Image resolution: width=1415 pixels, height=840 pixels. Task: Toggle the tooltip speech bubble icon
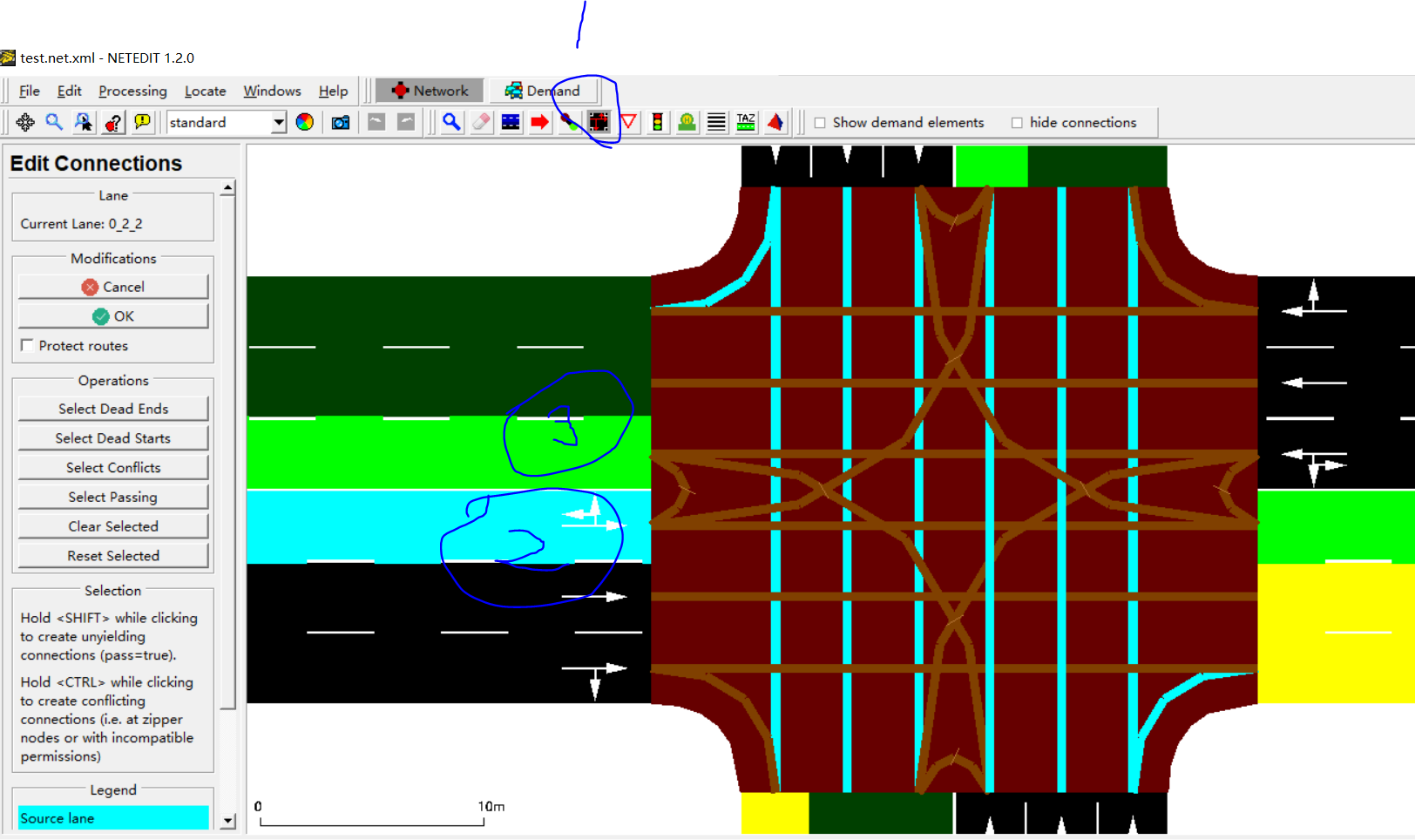(x=142, y=122)
